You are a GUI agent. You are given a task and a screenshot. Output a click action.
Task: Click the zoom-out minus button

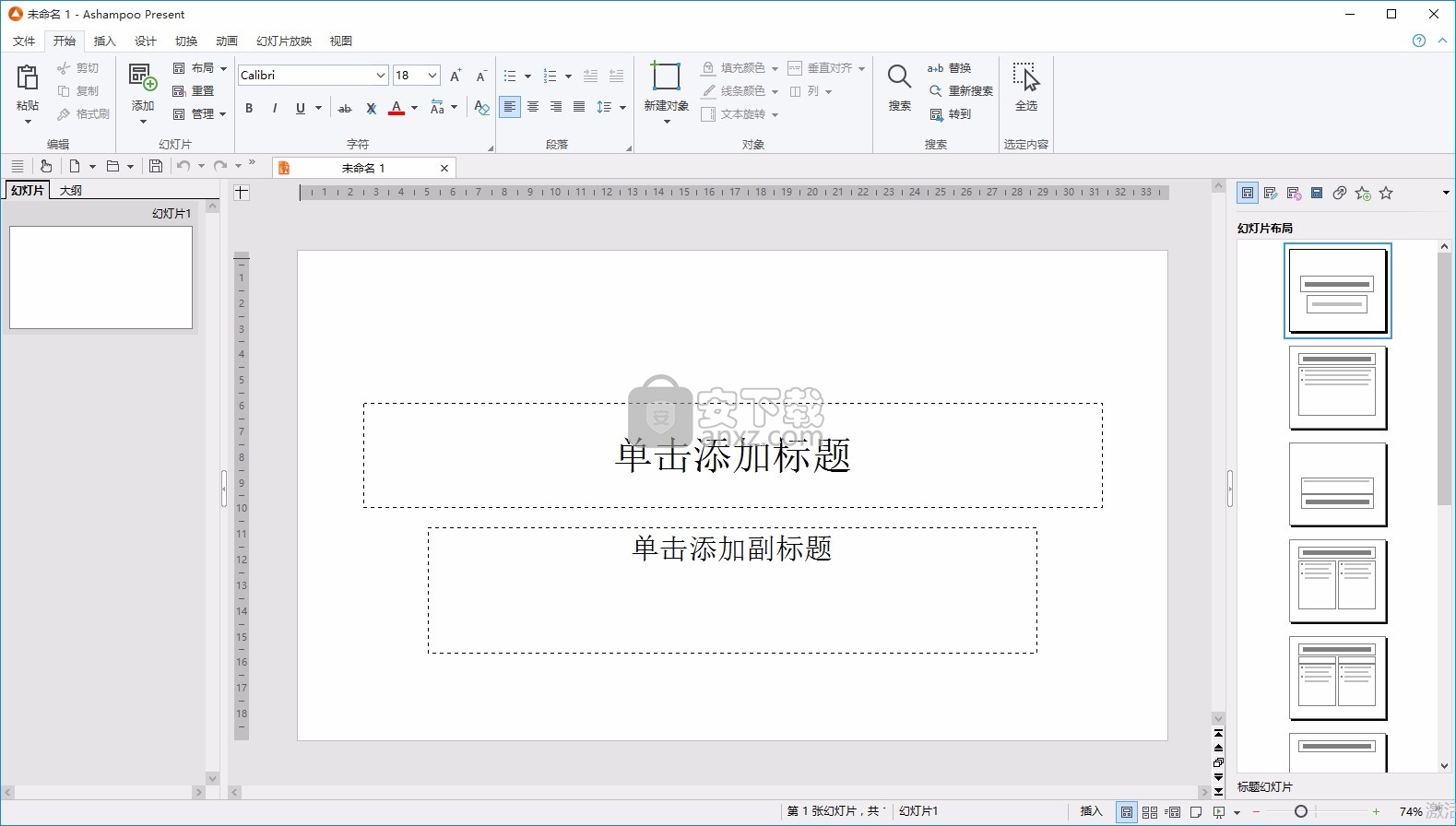pos(1256,812)
